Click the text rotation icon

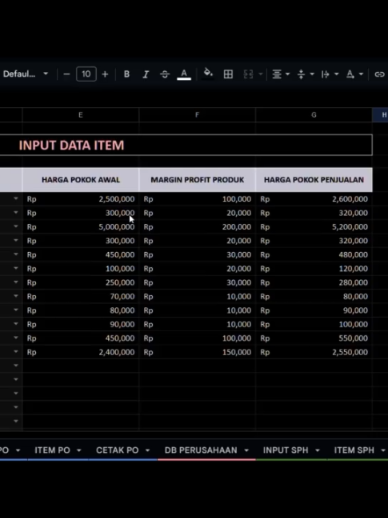(x=350, y=74)
